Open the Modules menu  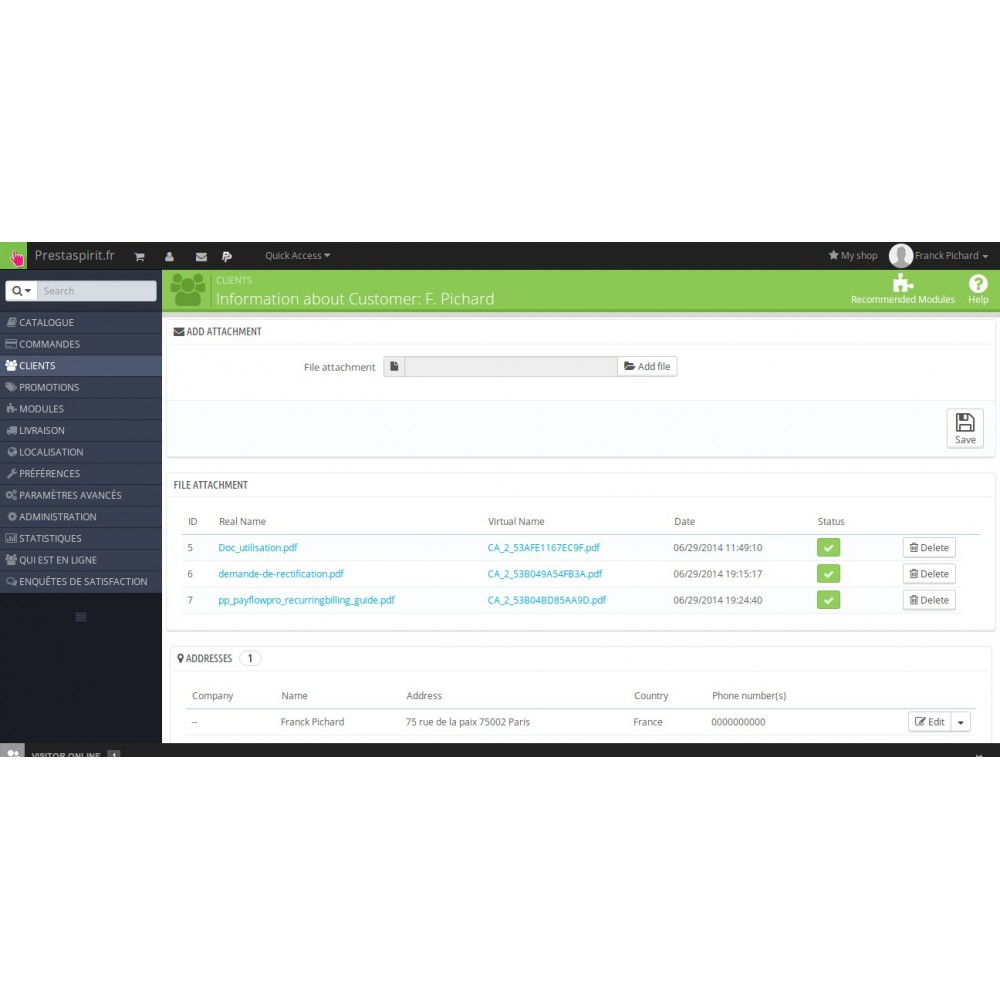[80, 409]
